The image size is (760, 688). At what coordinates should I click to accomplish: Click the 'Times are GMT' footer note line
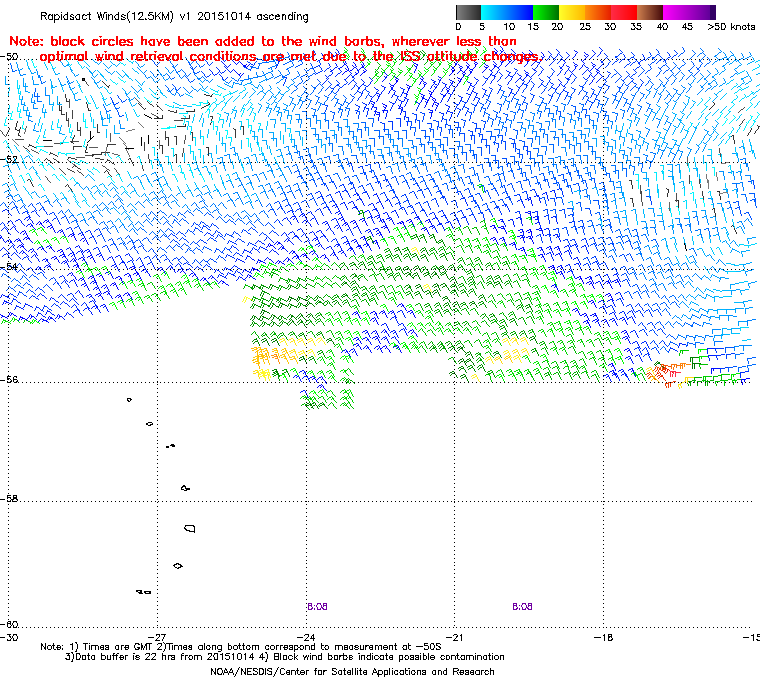(x=241, y=647)
